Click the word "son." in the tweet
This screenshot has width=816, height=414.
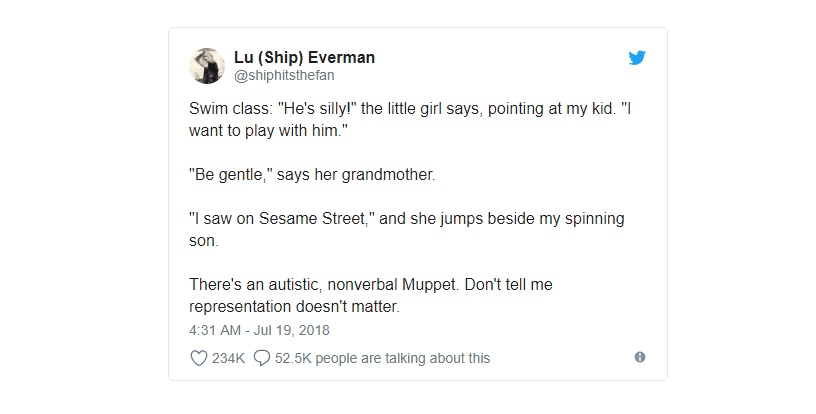205,241
